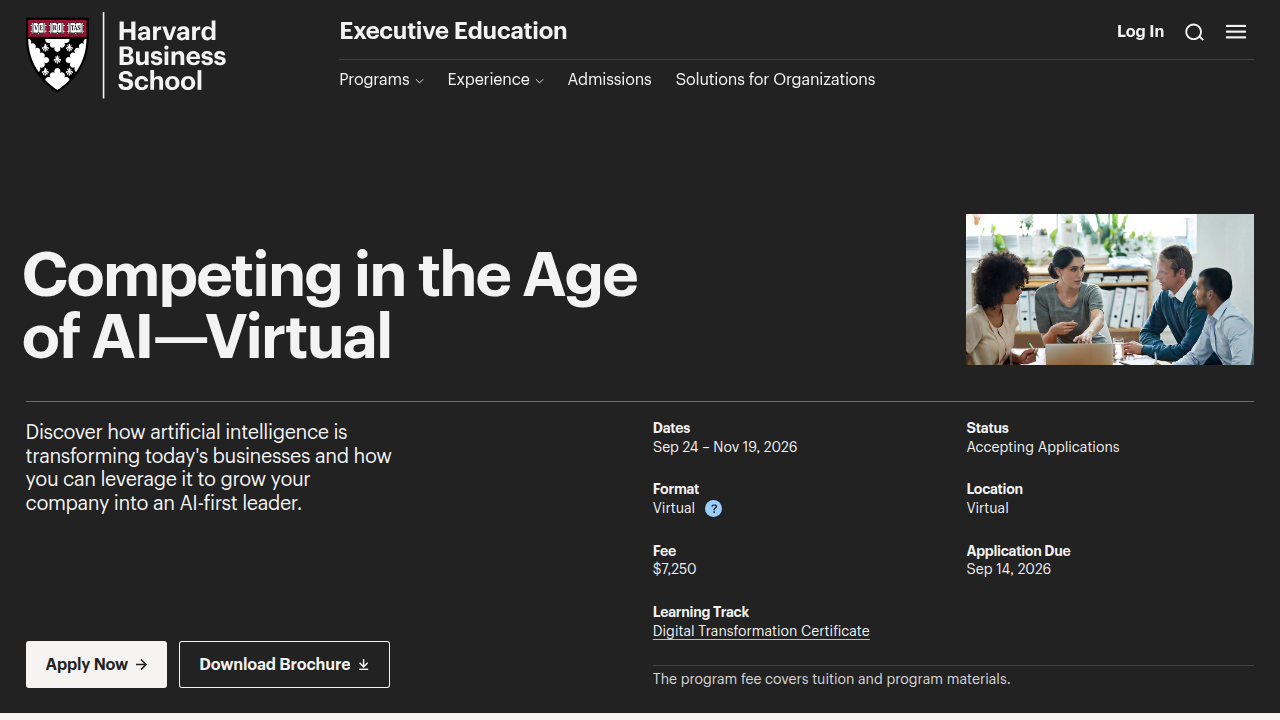
Task: Click the Format help question mark icon
Action: (x=713, y=508)
